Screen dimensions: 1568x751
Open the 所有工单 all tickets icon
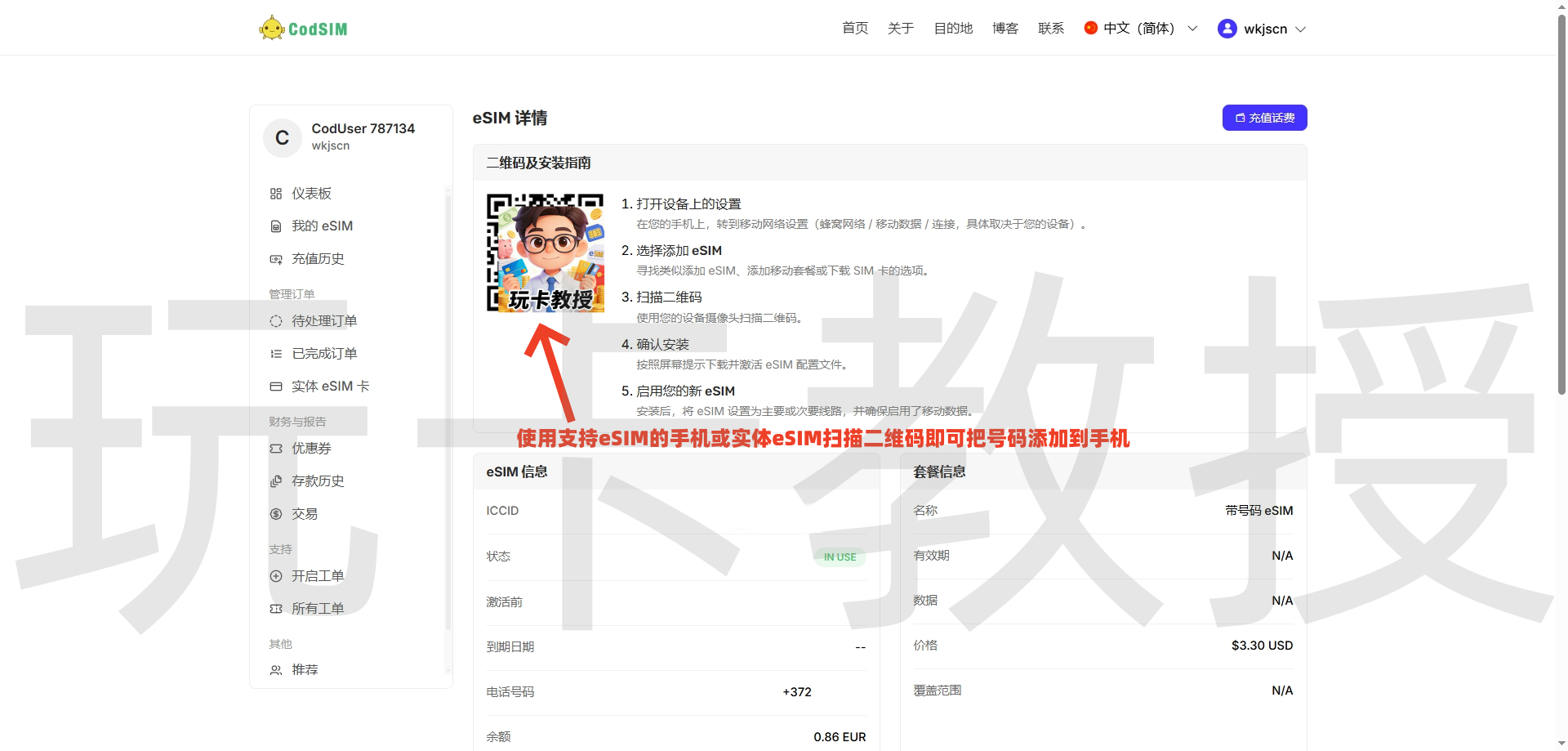click(x=276, y=608)
